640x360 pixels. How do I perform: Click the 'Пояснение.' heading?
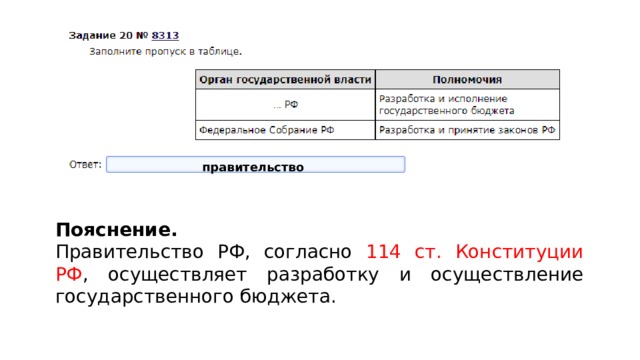(116, 230)
